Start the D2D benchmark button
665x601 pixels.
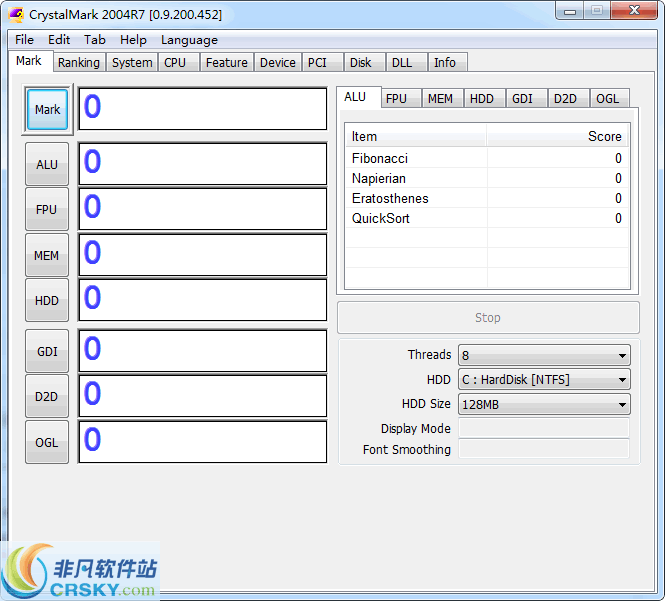coord(47,396)
